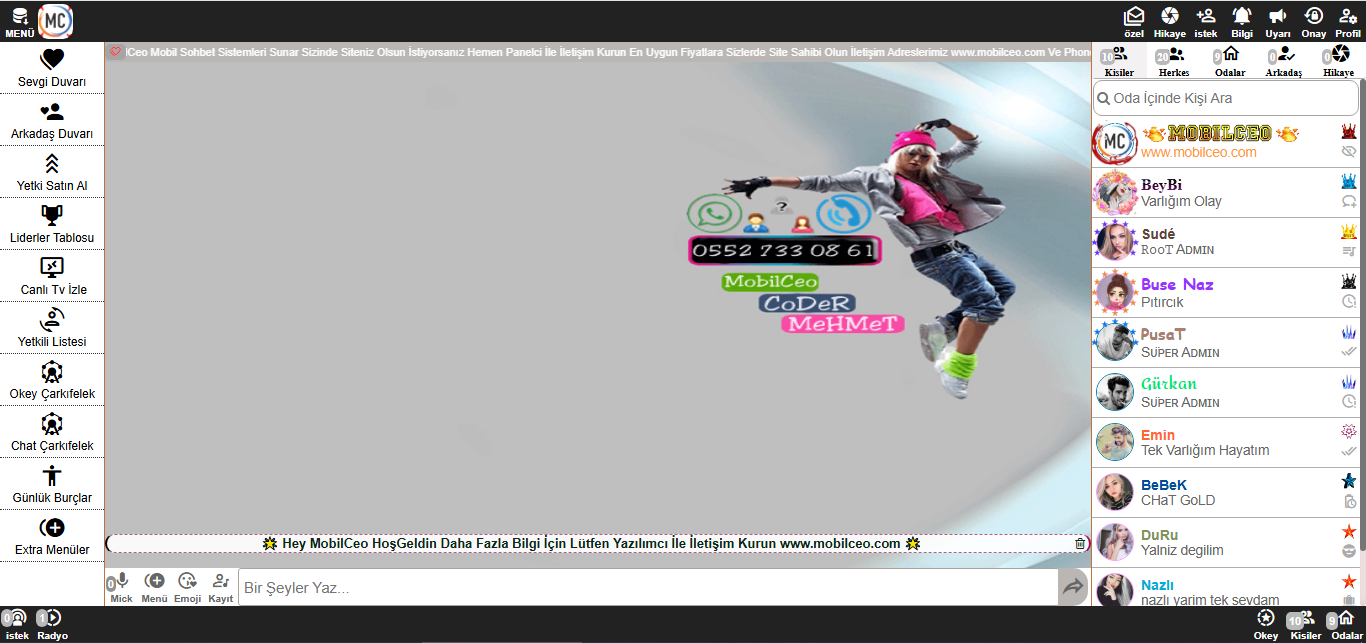1366x643 pixels.
Task: Open the MENÜ database icon
Action: (20, 21)
